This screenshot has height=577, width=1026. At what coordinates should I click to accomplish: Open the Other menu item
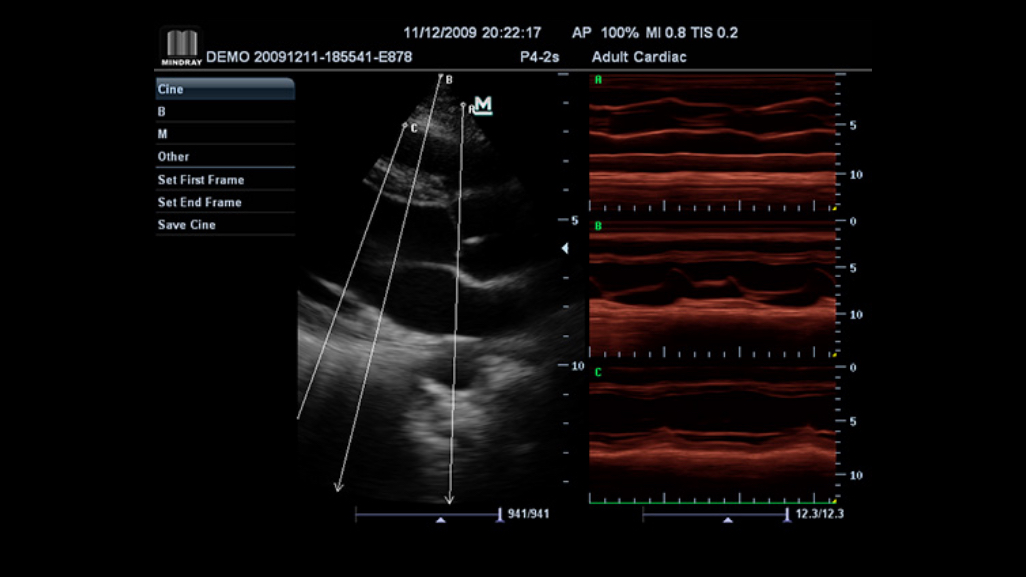click(224, 157)
